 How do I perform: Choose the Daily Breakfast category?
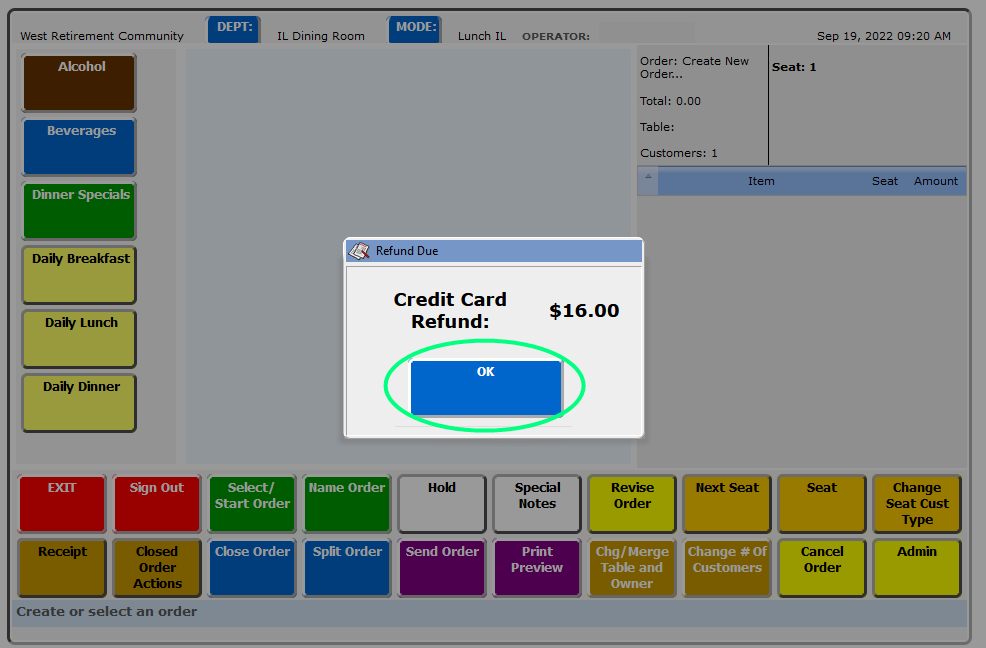coord(79,274)
